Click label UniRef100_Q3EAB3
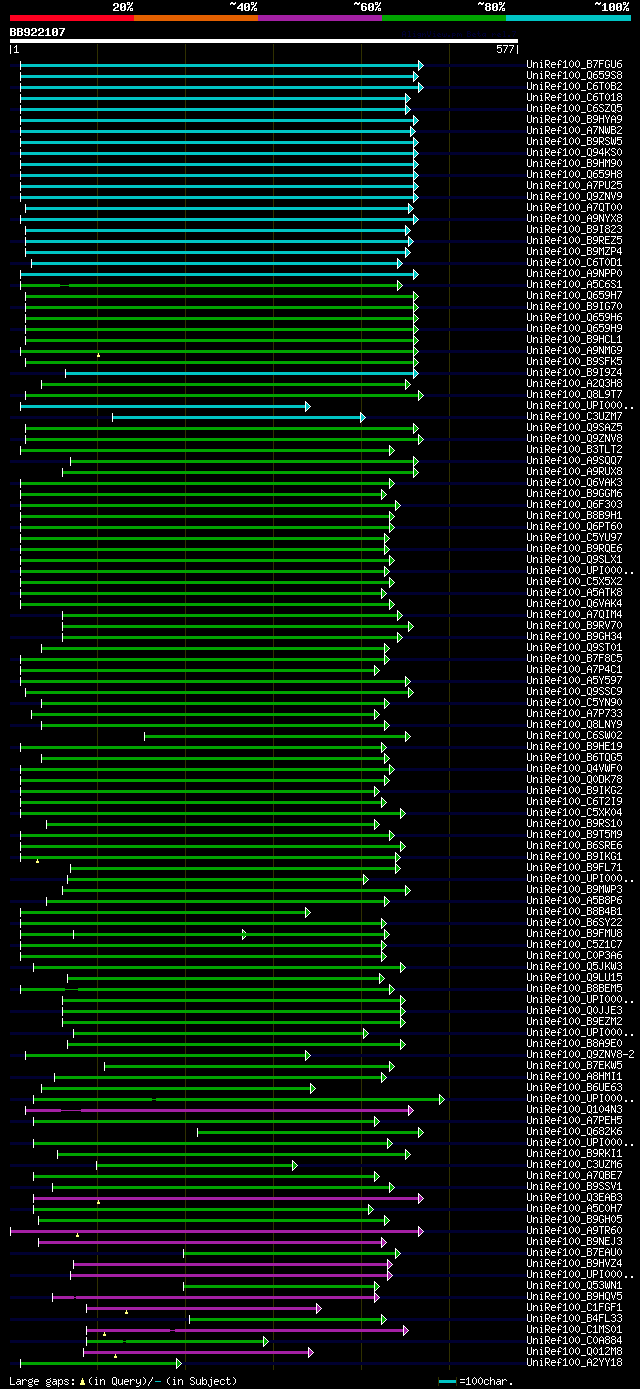 tap(574, 1198)
